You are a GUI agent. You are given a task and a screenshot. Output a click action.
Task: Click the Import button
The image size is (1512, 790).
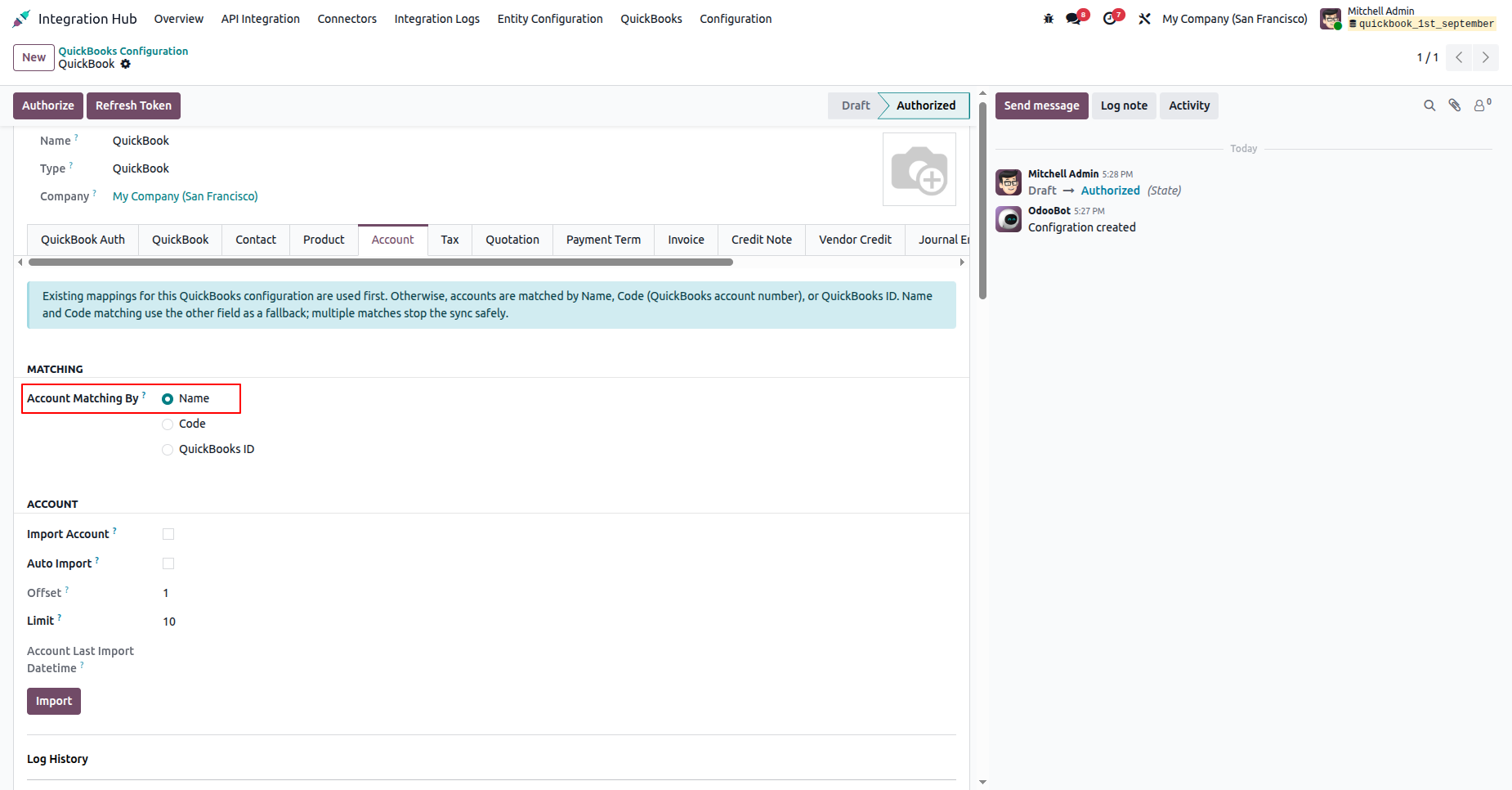(x=54, y=701)
